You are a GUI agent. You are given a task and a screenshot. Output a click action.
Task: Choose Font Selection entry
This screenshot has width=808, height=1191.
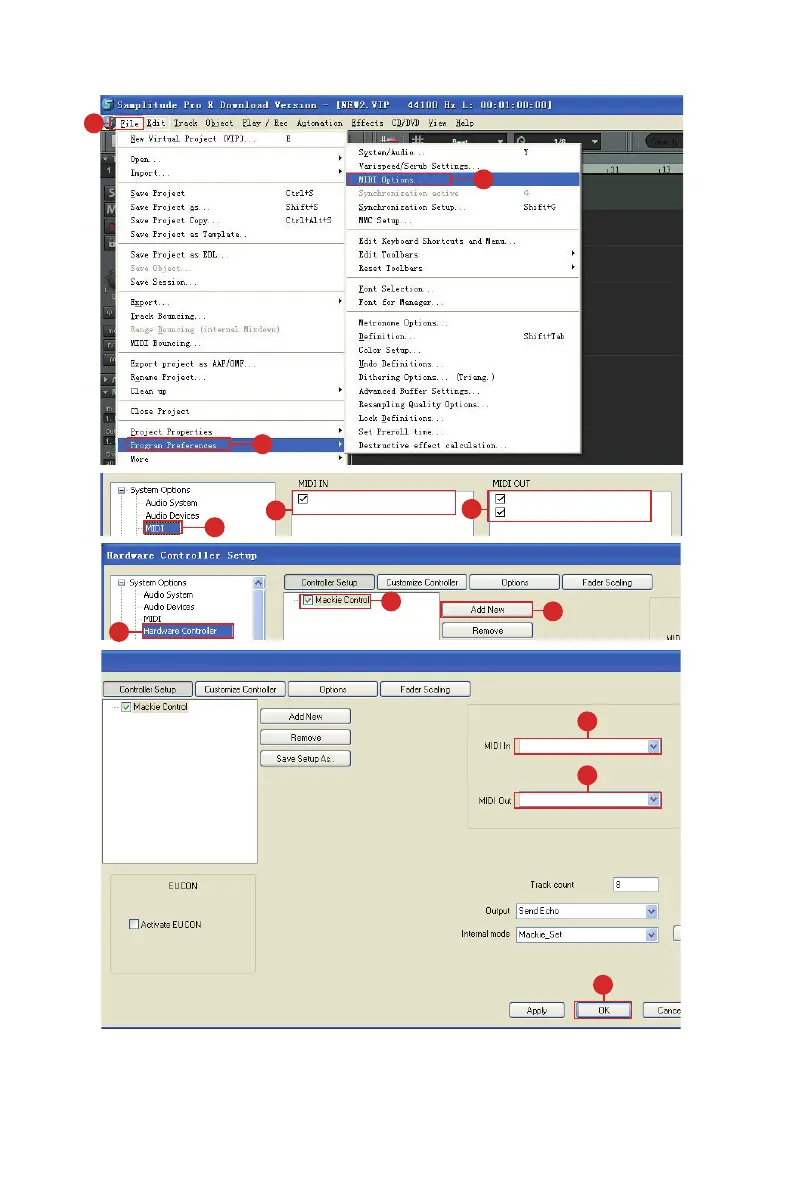(x=462, y=289)
